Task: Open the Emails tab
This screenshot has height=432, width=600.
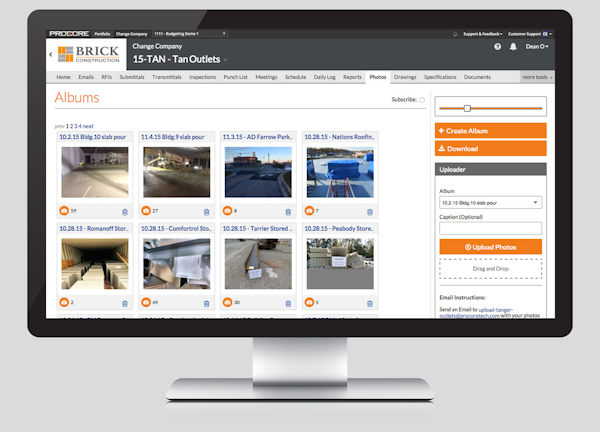Action: [x=86, y=77]
